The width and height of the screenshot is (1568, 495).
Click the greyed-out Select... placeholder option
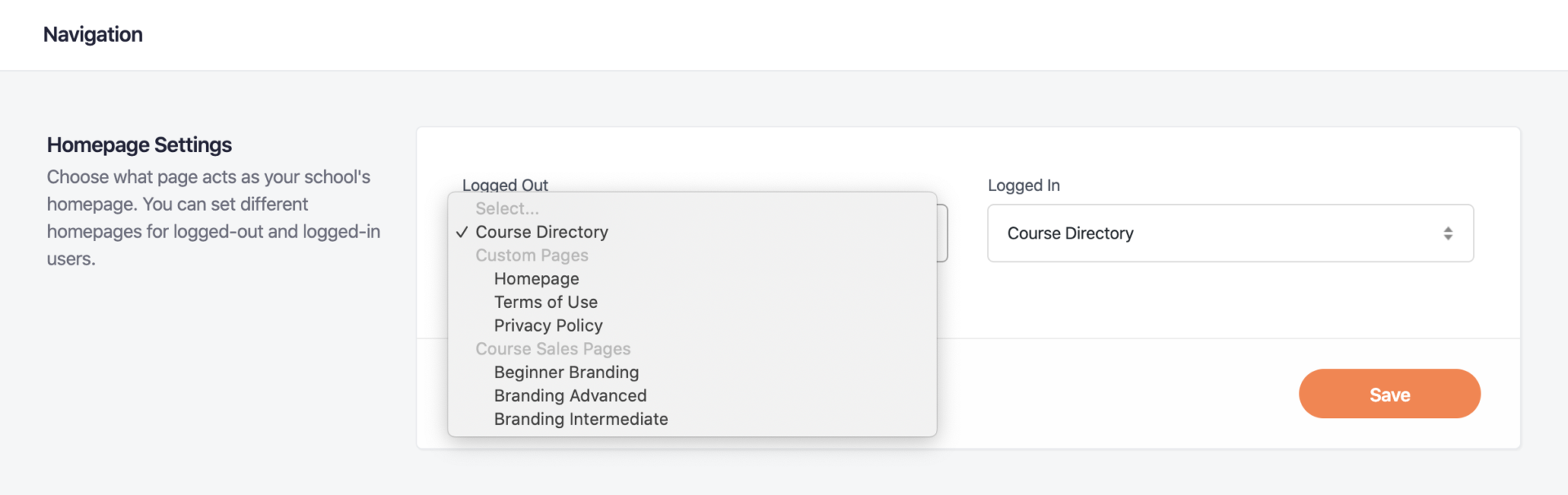click(506, 208)
